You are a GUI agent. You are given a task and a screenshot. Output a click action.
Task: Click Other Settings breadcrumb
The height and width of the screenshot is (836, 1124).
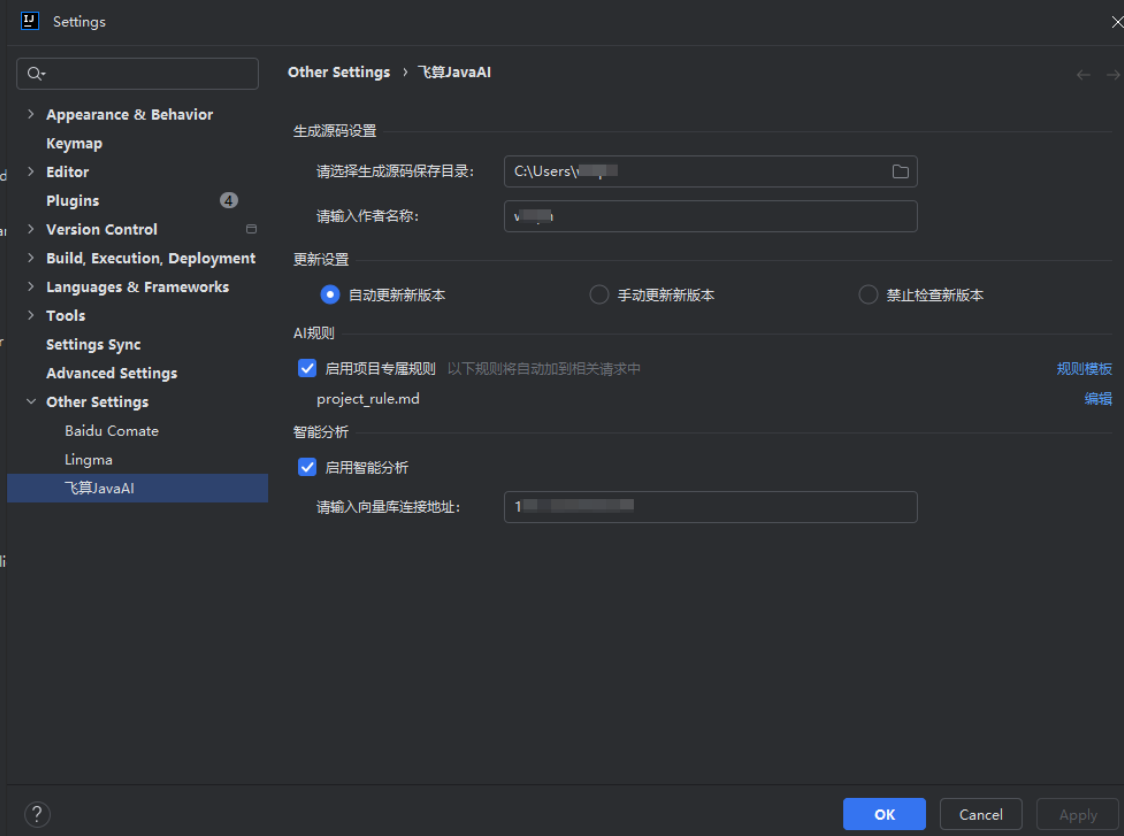338,72
